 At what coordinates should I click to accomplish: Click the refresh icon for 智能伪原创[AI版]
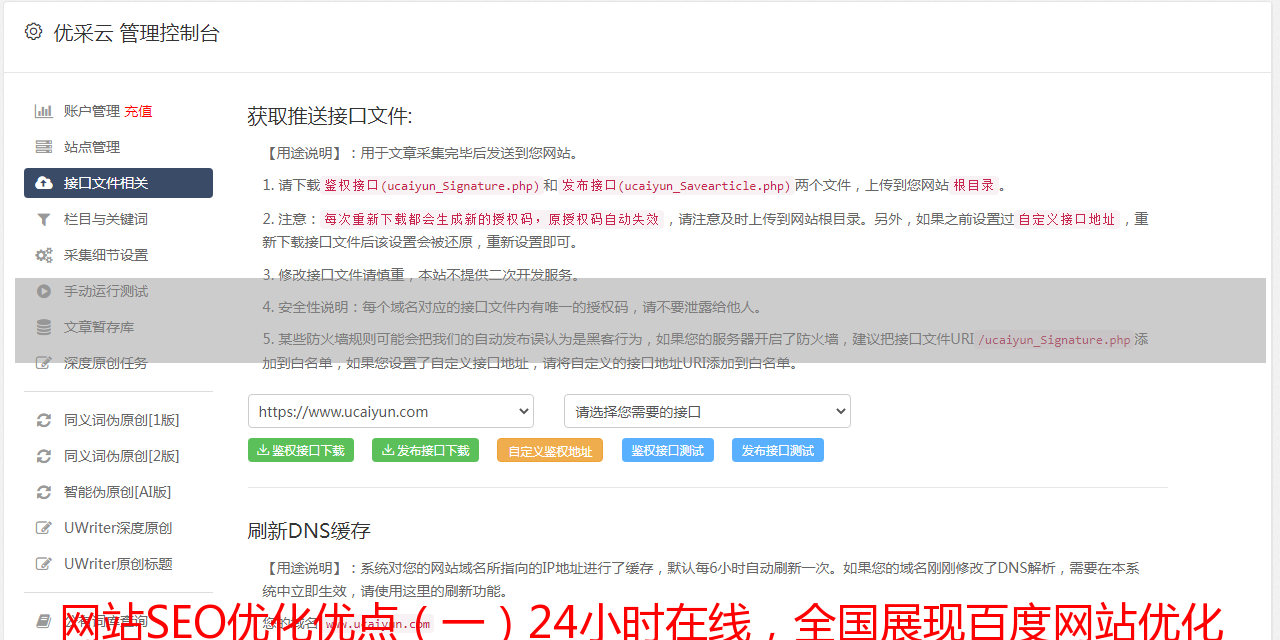(x=44, y=492)
